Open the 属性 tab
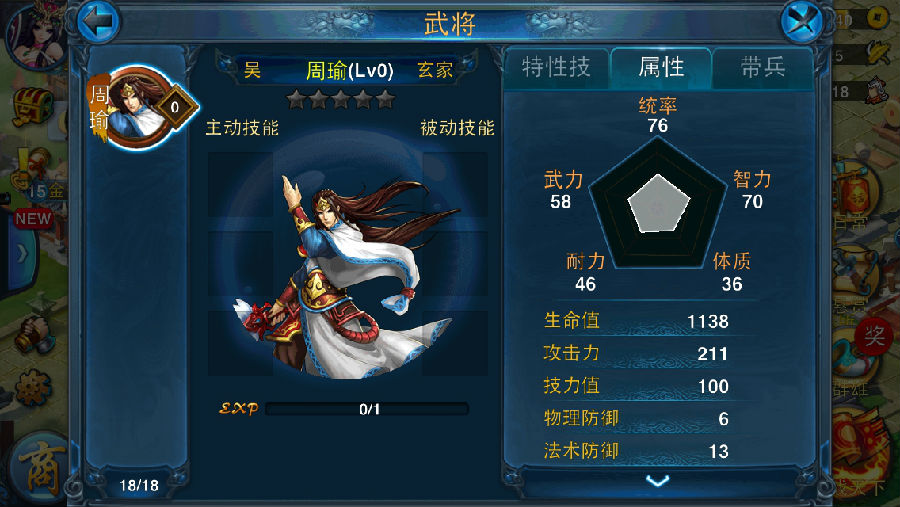This screenshot has width=900, height=507. click(661, 68)
